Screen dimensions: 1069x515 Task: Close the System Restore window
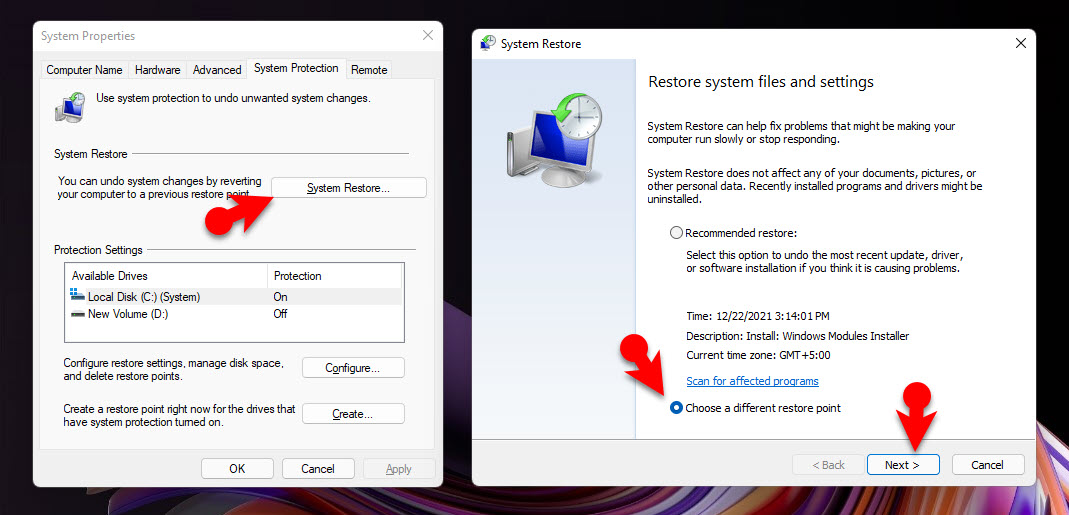click(x=1021, y=44)
